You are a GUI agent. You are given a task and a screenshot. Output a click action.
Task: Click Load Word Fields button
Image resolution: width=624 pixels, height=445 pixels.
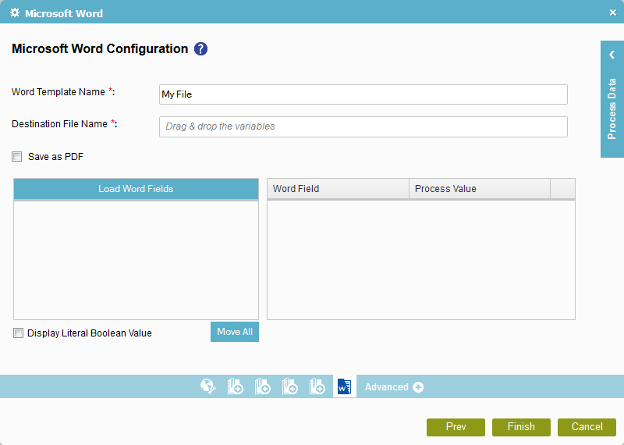pos(136,189)
